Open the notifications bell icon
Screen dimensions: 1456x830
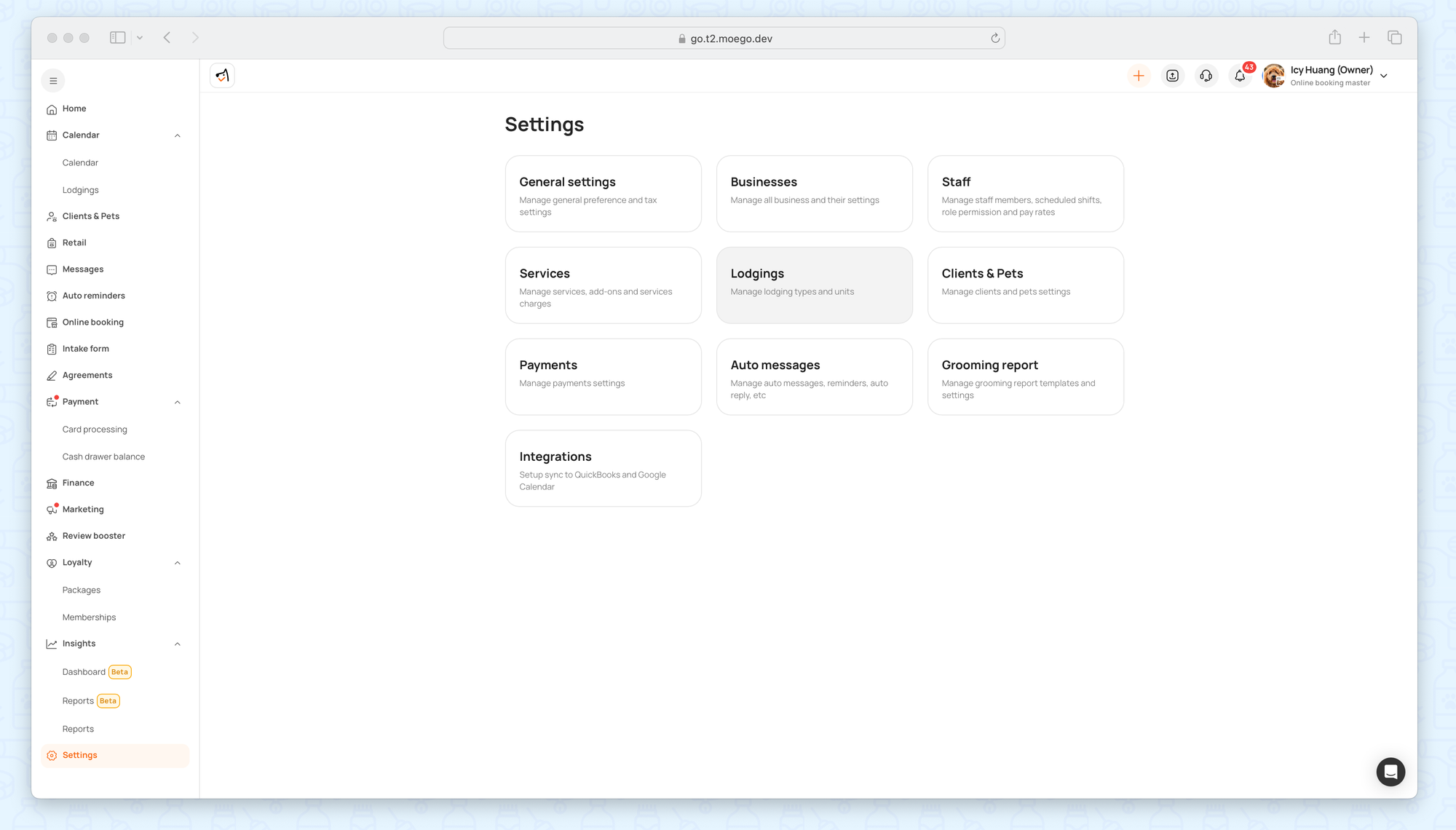1240,76
